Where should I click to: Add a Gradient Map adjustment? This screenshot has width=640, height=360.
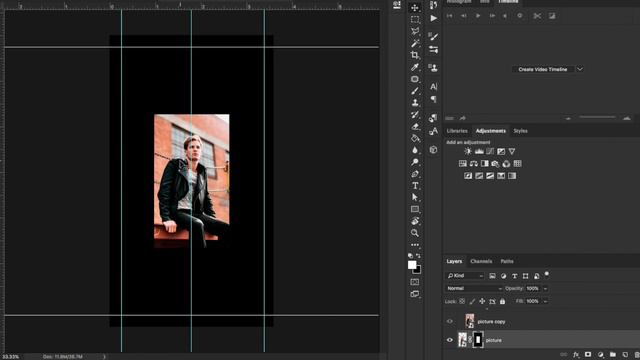512,176
